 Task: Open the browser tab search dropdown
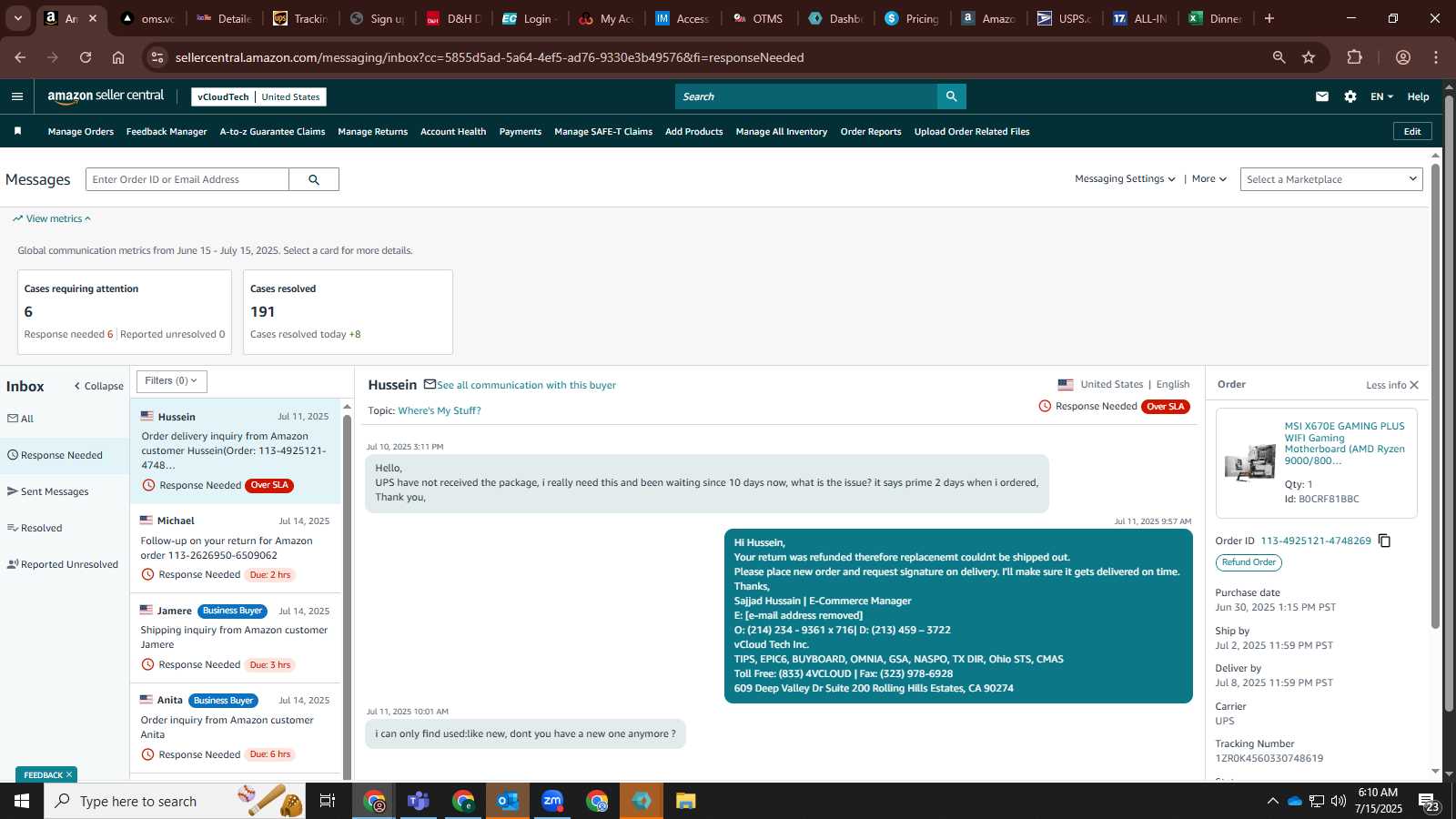pyautogui.click(x=17, y=18)
